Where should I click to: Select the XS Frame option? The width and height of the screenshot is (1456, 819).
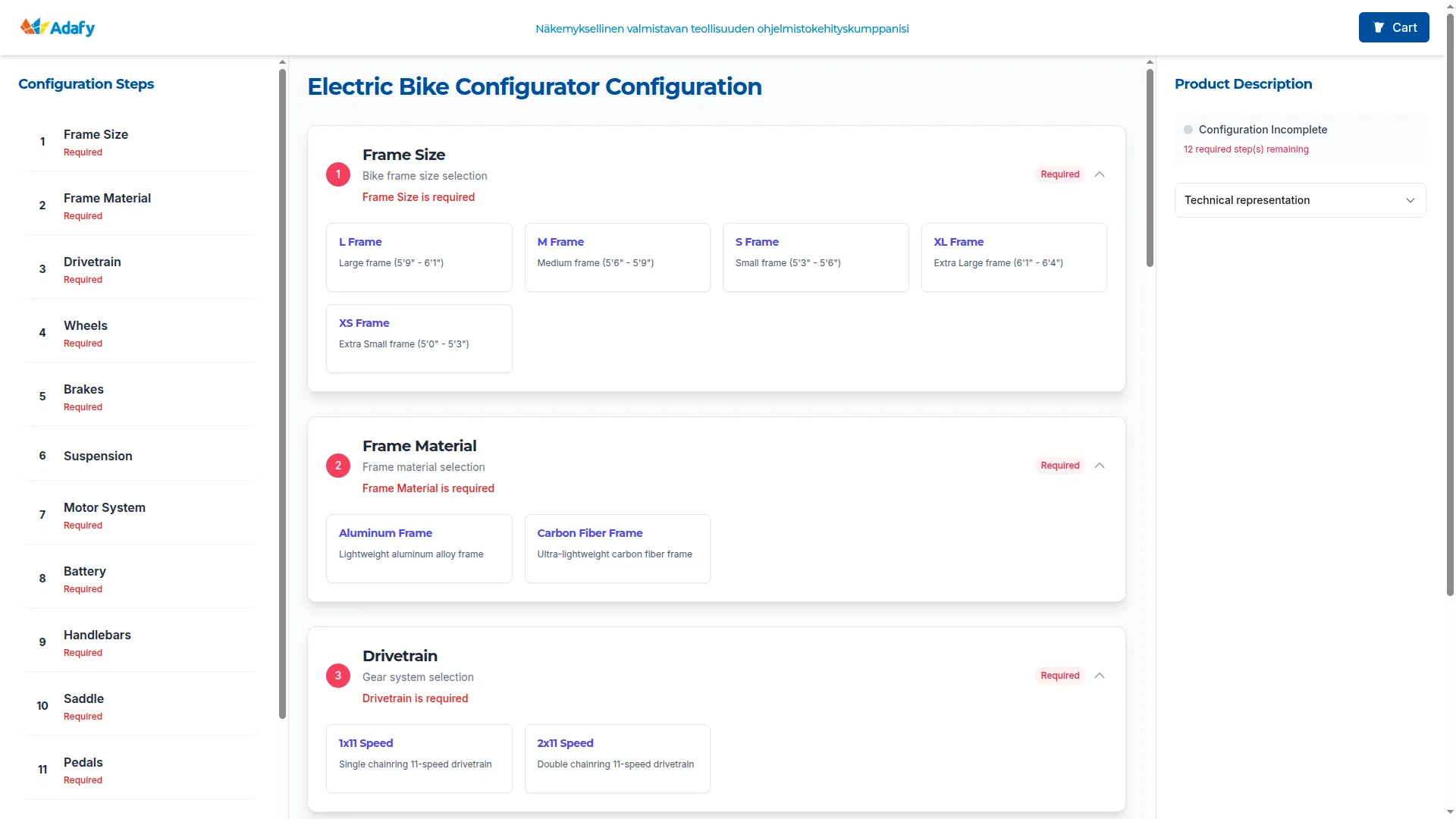pyautogui.click(x=419, y=338)
